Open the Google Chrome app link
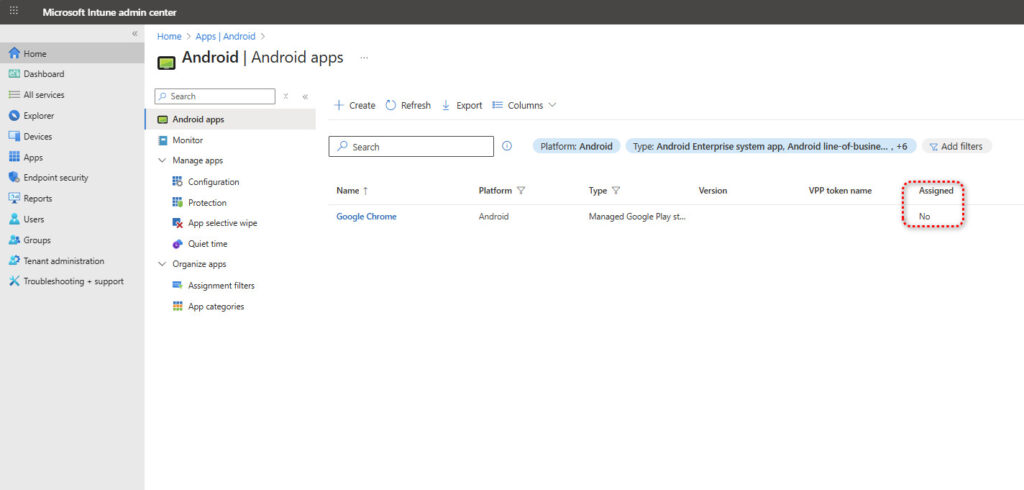The width and height of the screenshot is (1024, 490). tap(366, 216)
